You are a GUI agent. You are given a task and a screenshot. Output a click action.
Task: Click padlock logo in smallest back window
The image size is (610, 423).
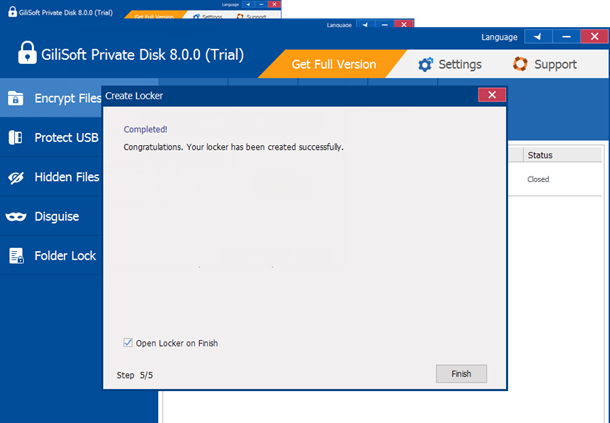pyautogui.click(x=12, y=12)
